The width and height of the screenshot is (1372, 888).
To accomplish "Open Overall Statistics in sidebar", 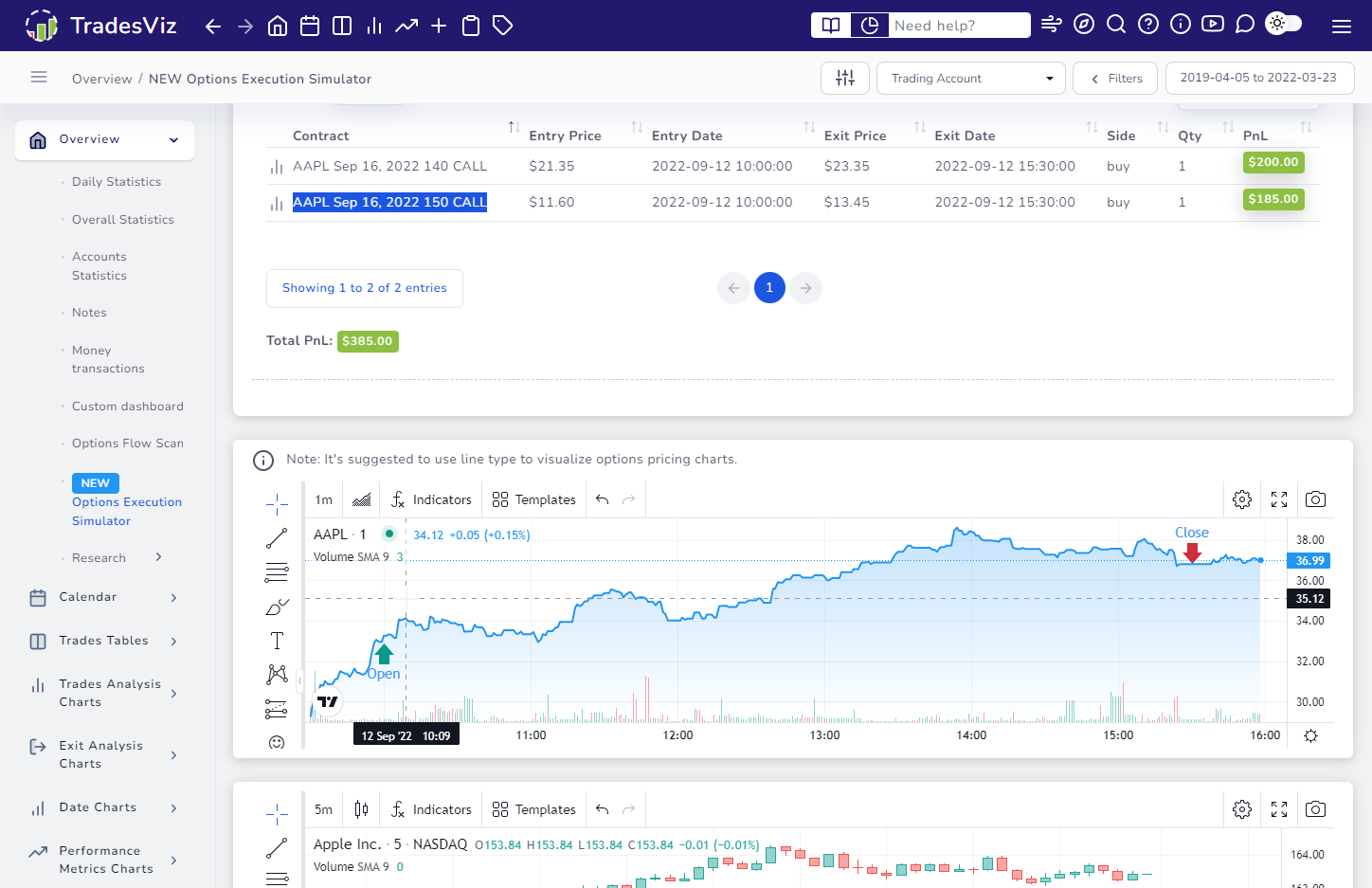I will [x=123, y=220].
